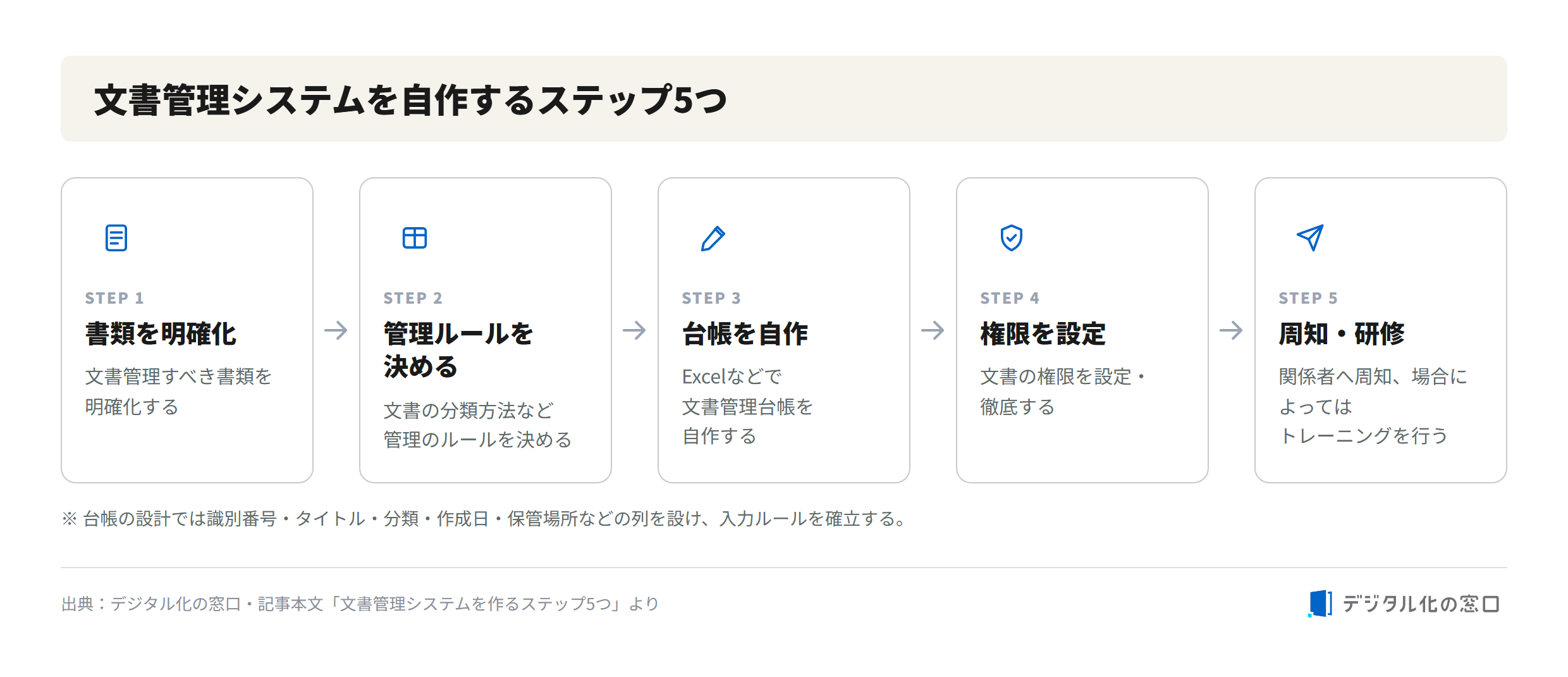The image size is (1568, 677).
Task: Click the shield checkmark icon in Step 4
Action: coord(1012,238)
